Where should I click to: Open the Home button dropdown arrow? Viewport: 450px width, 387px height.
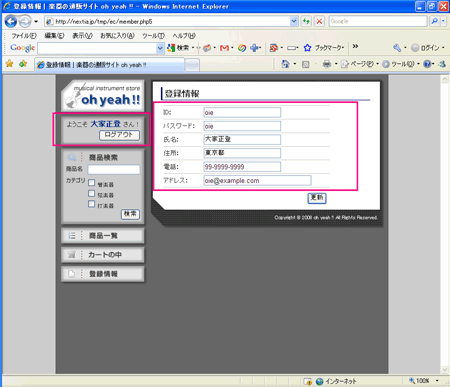point(295,64)
